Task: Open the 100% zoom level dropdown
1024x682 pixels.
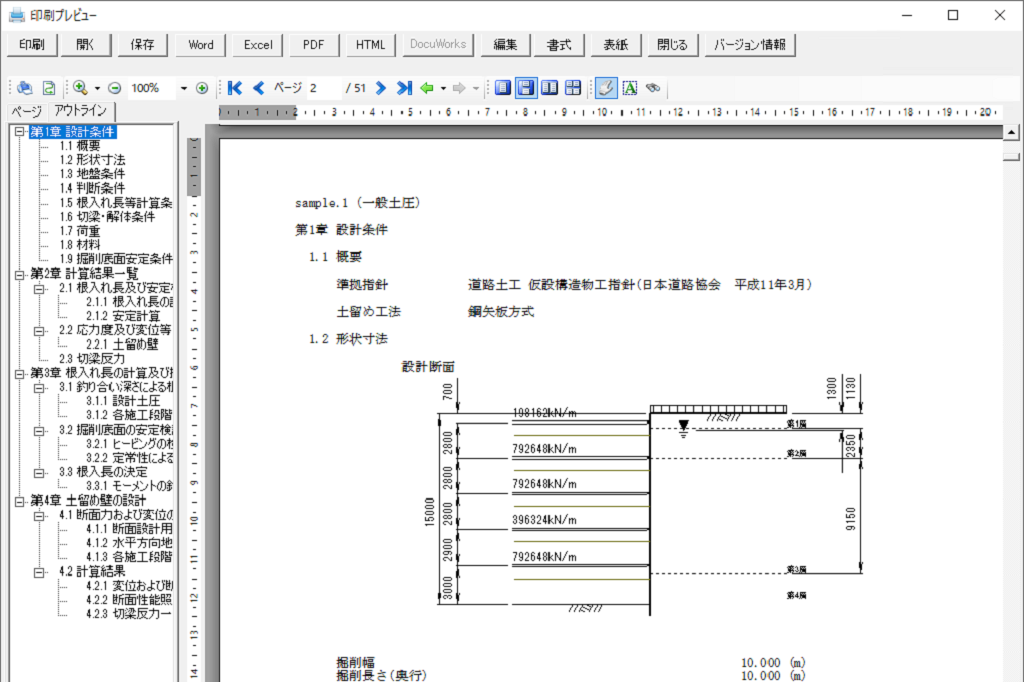Action: coord(184,88)
